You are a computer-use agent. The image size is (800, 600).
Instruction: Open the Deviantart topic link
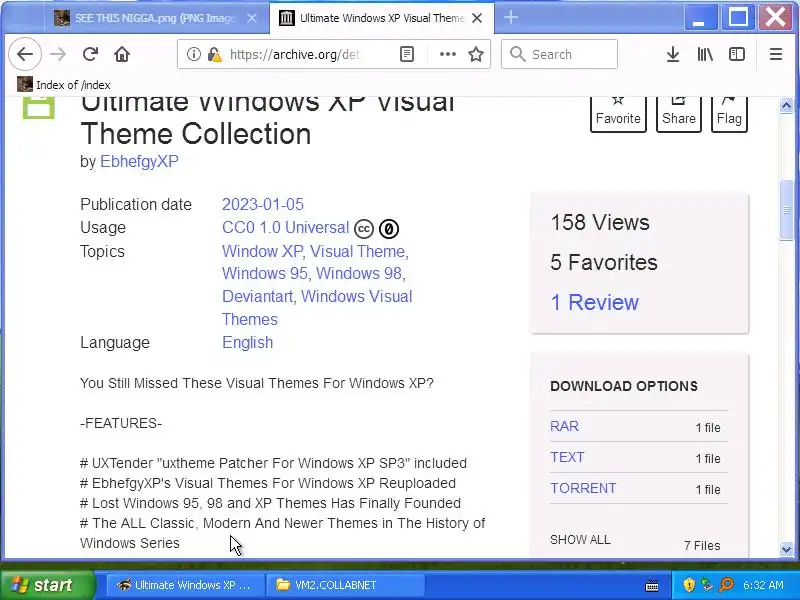tap(257, 296)
